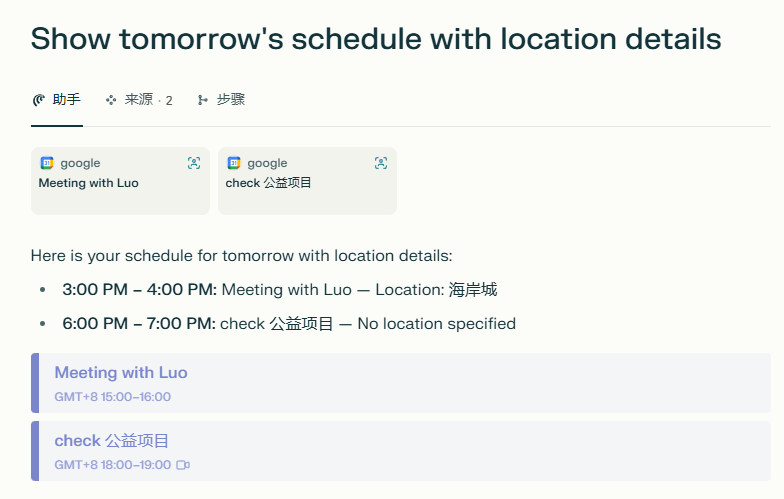Expand the Meeting with Luo source card preview icon
Image resolution: width=784 pixels, height=499 pixels.
tap(194, 163)
